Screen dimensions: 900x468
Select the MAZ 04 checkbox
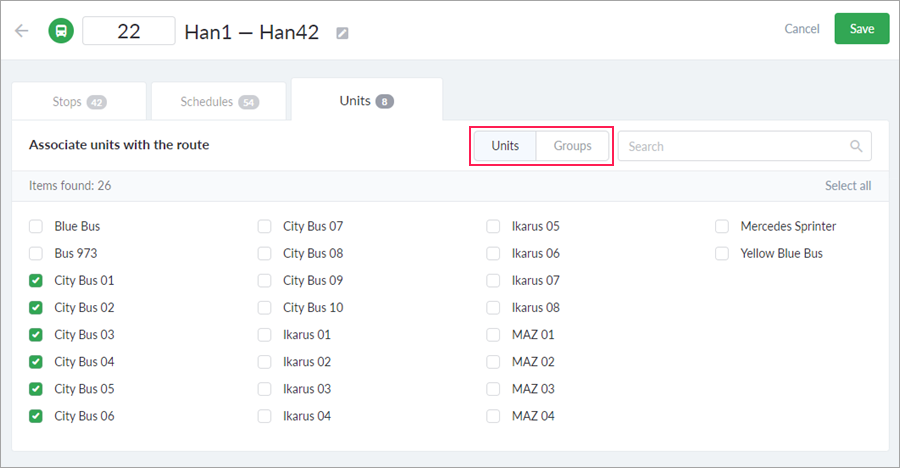coord(493,416)
